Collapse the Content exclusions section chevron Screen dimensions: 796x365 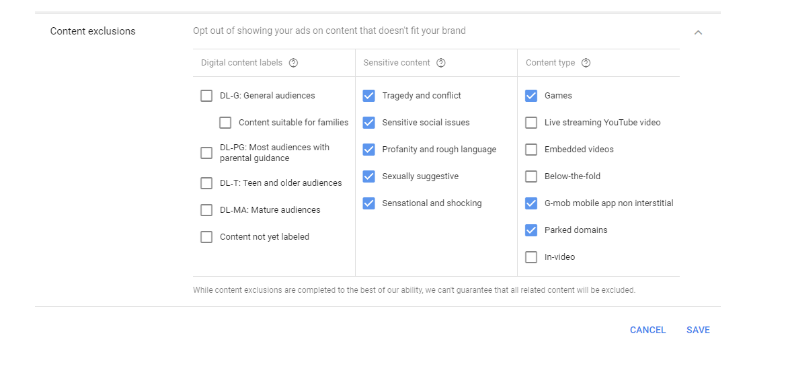coord(698,32)
